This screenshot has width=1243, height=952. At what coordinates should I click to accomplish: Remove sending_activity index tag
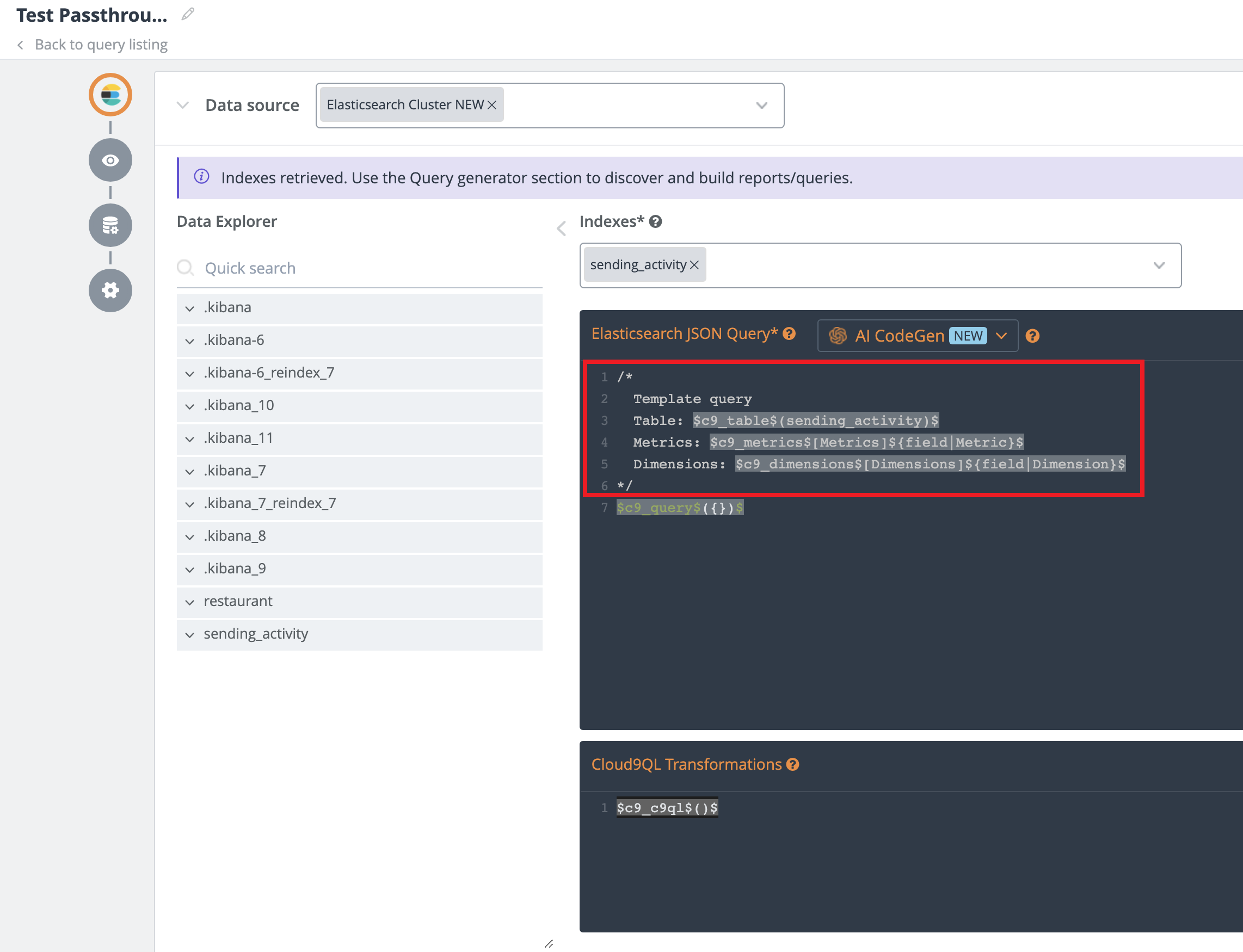694,264
